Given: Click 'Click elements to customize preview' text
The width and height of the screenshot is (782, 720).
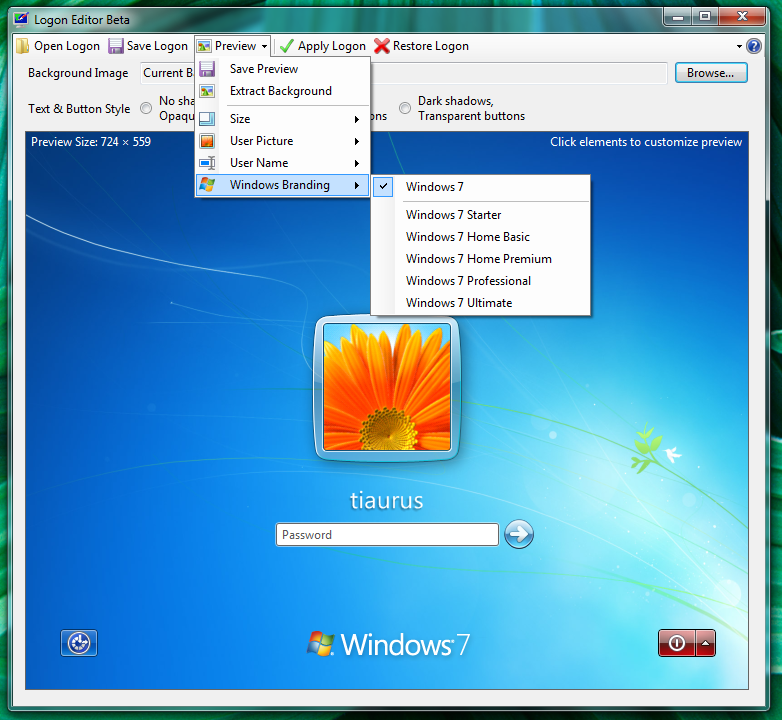Looking at the screenshot, I should [646, 142].
